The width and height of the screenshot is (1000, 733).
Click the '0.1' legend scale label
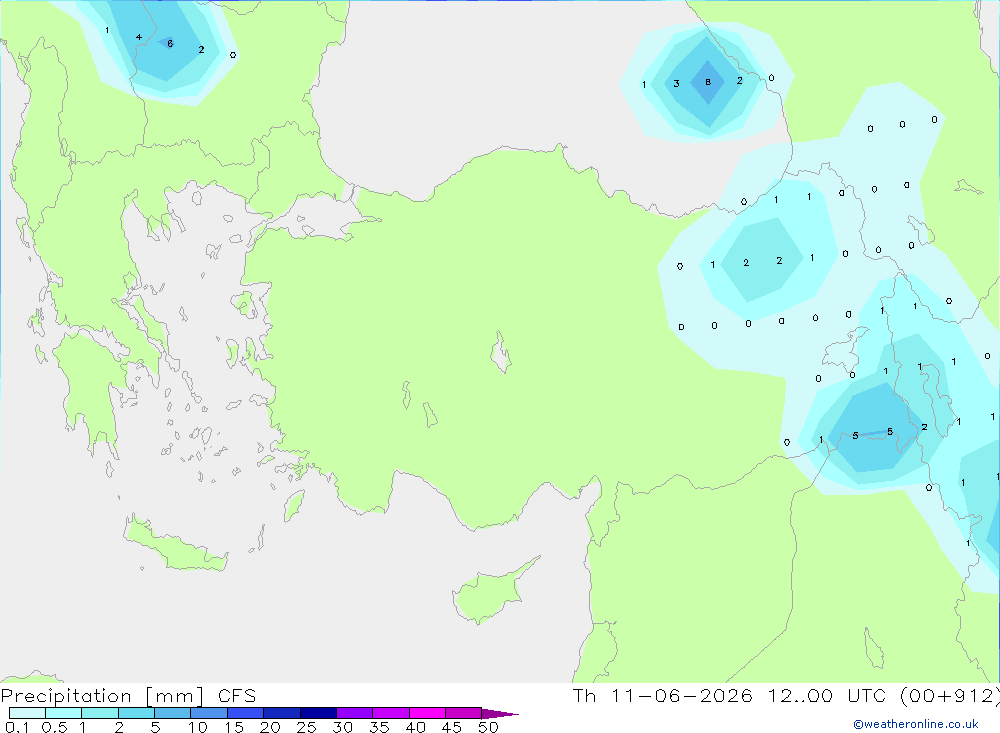(x=17, y=727)
